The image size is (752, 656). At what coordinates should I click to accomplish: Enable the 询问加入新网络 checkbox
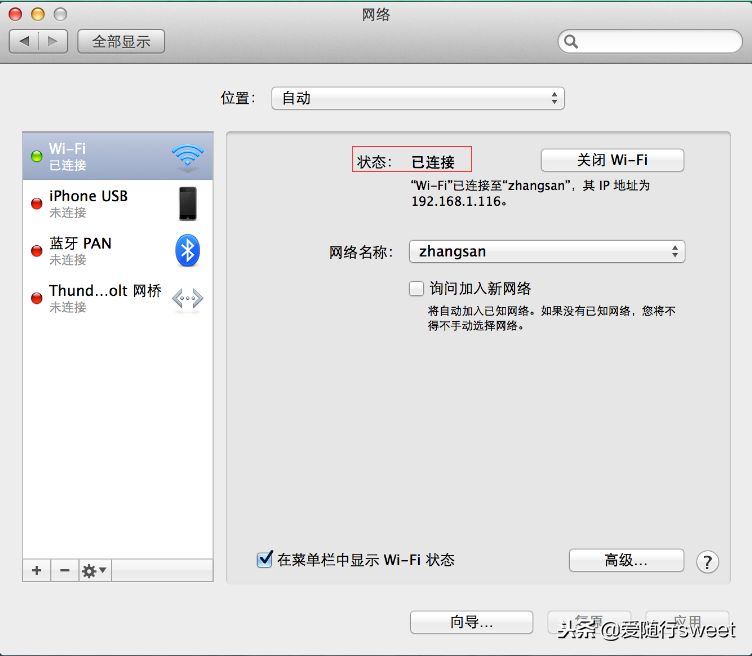tap(416, 289)
